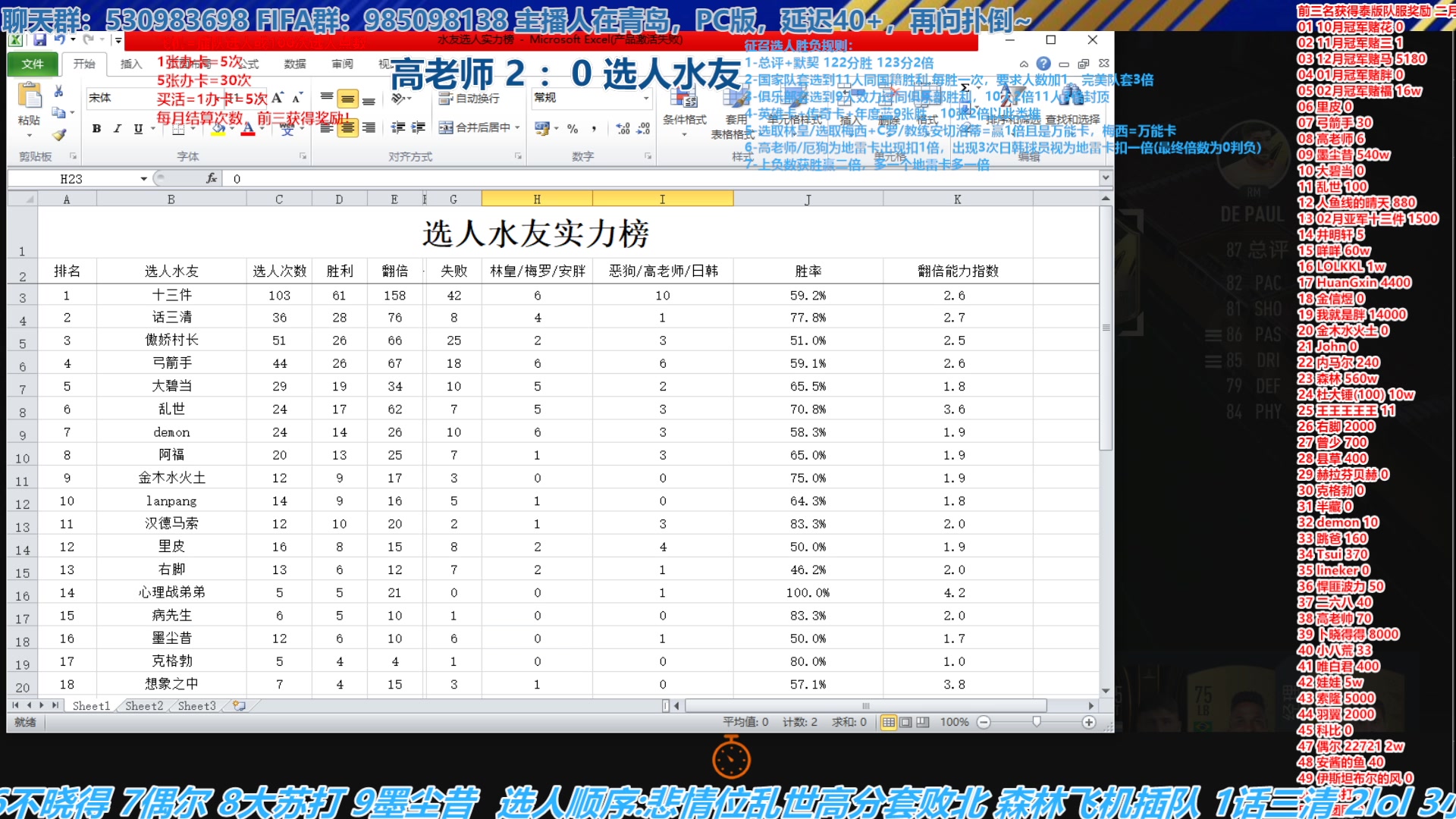Open the Font group dialog launcher

click(x=303, y=156)
